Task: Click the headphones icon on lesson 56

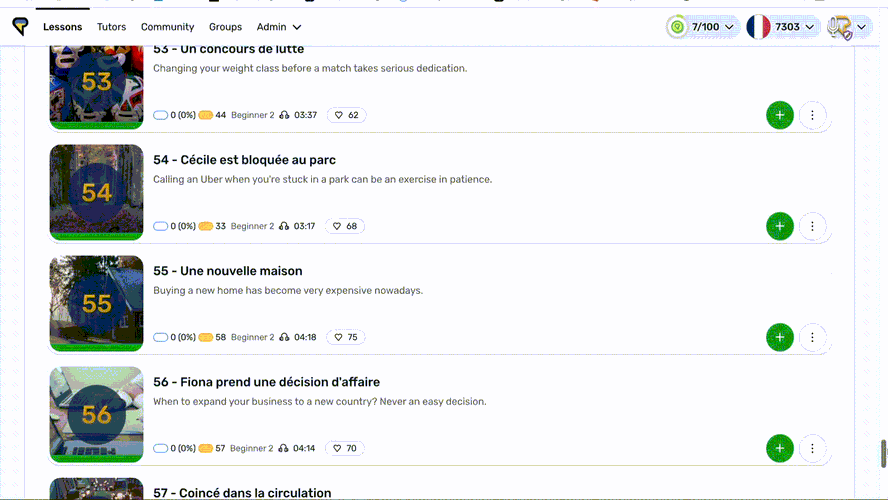Action: 283,448
